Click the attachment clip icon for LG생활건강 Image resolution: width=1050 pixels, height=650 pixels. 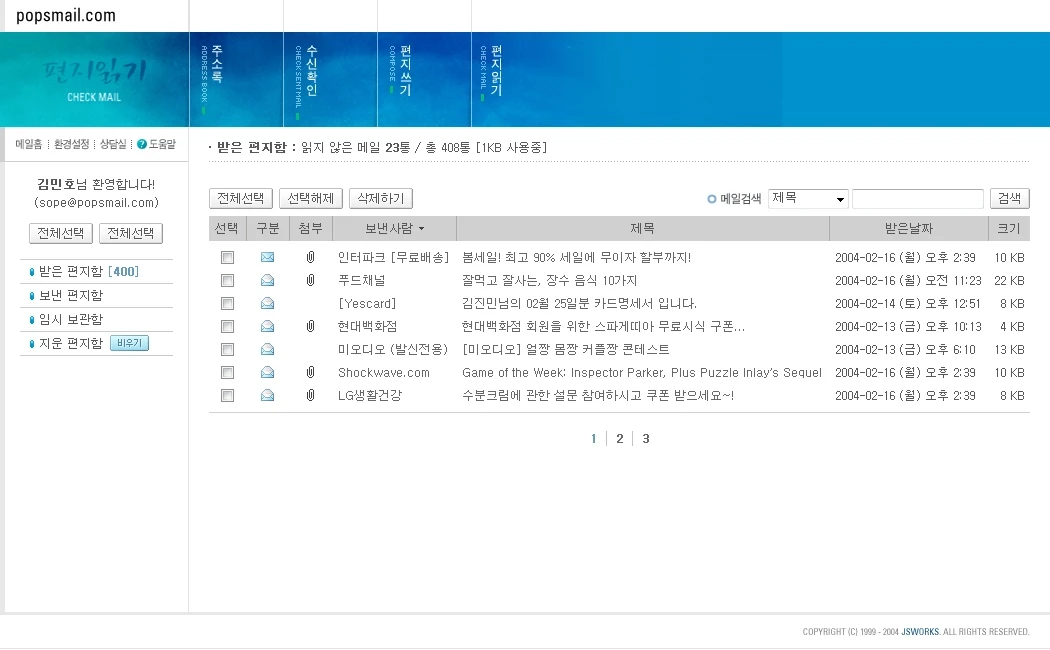310,395
